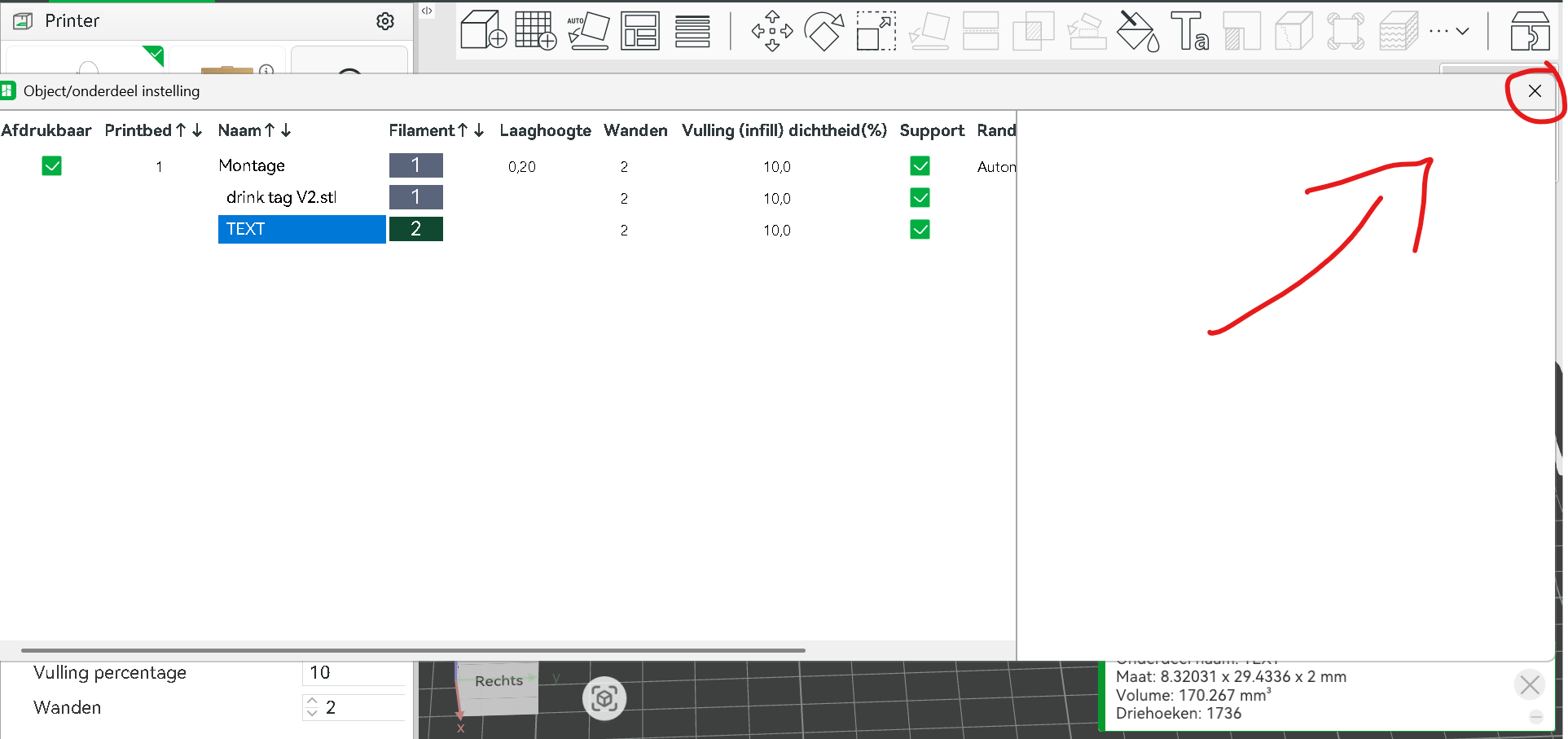Click the Add plate grid icon
Viewport: 1568px width, 739px height.
pyautogui.click(x=536, y=30)
